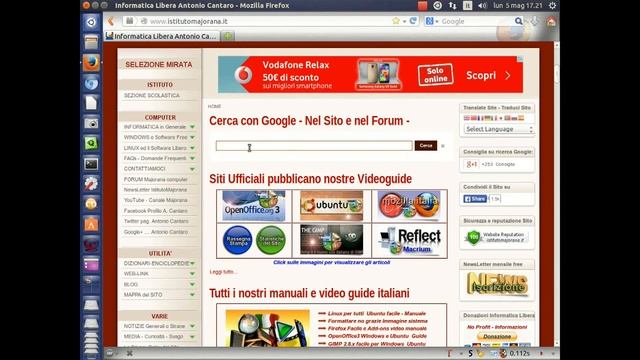Expand MAPPA del SITO arrow
The image size is (640, 360).
[192, 295]
